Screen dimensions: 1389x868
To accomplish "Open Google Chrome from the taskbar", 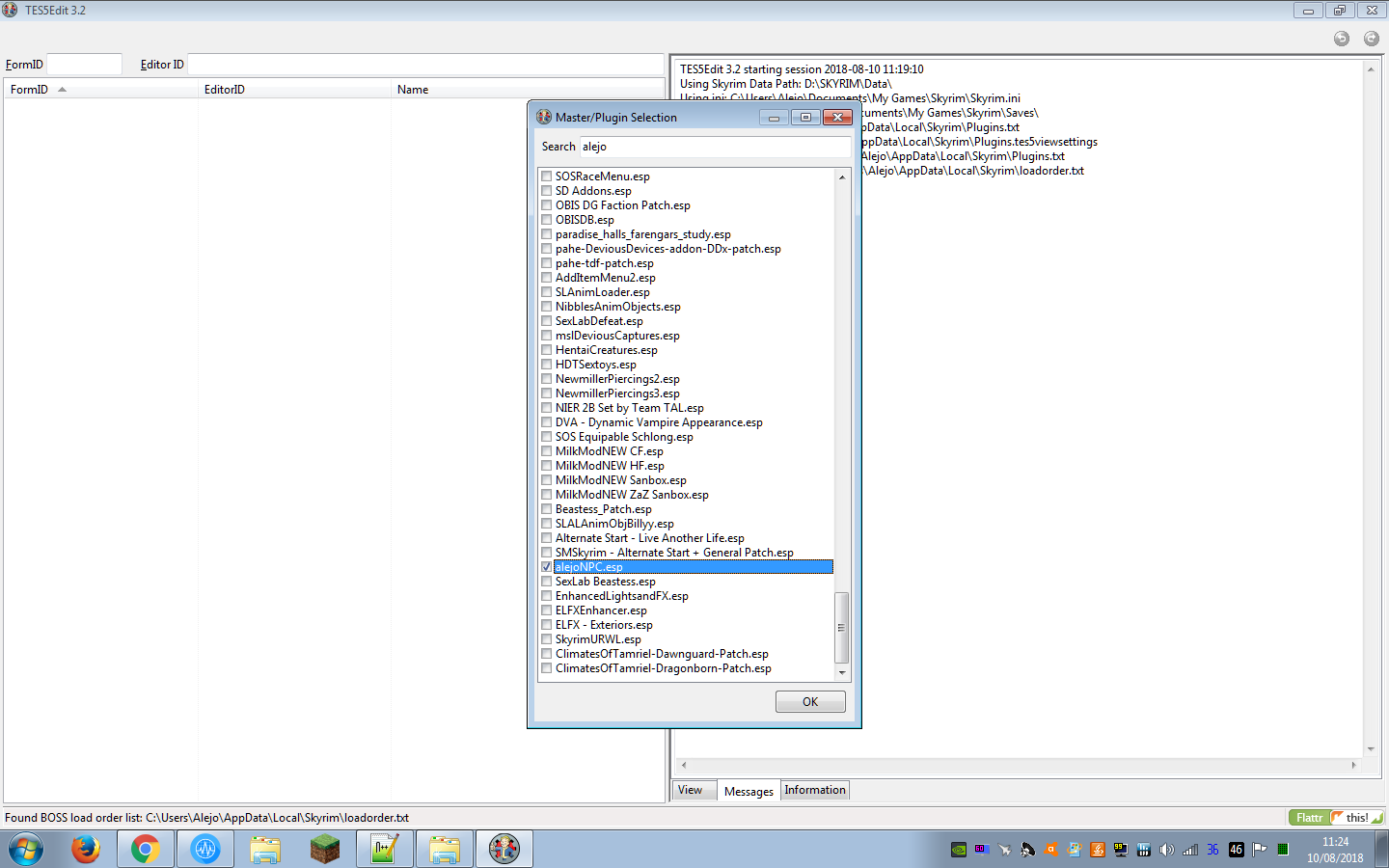I will click(145, 849).
